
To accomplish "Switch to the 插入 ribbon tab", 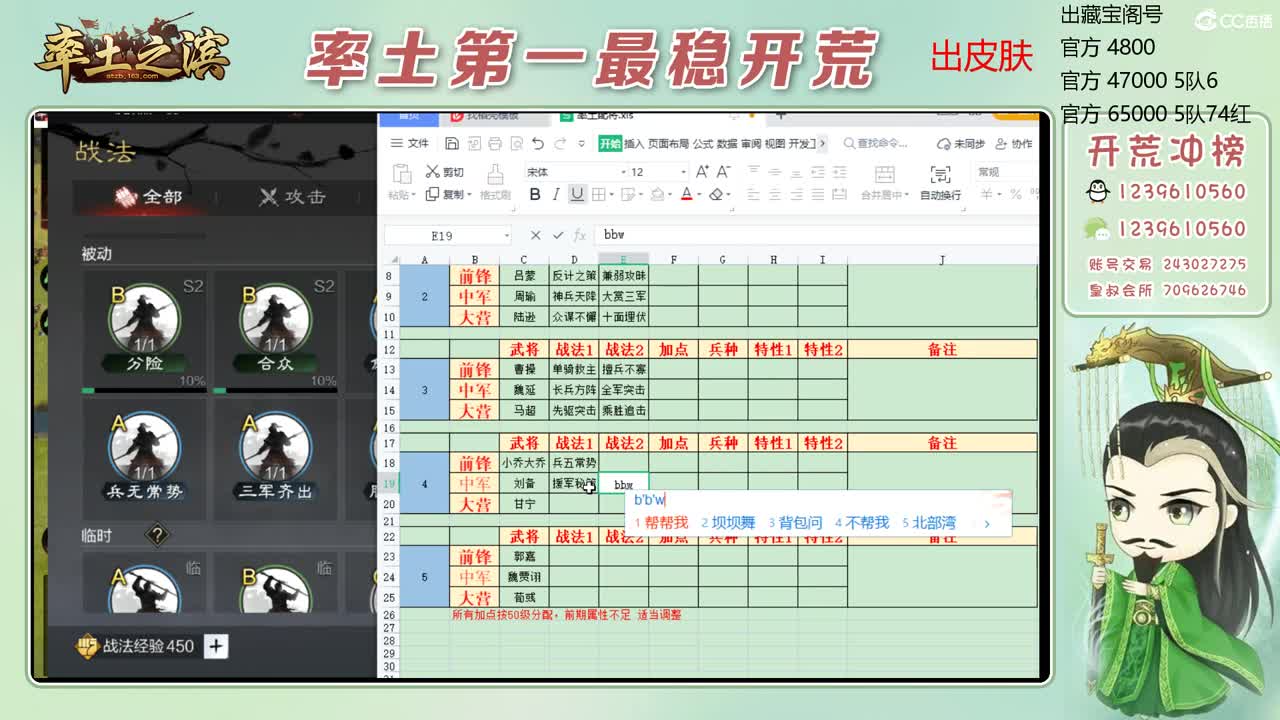I will coord(634,144).
